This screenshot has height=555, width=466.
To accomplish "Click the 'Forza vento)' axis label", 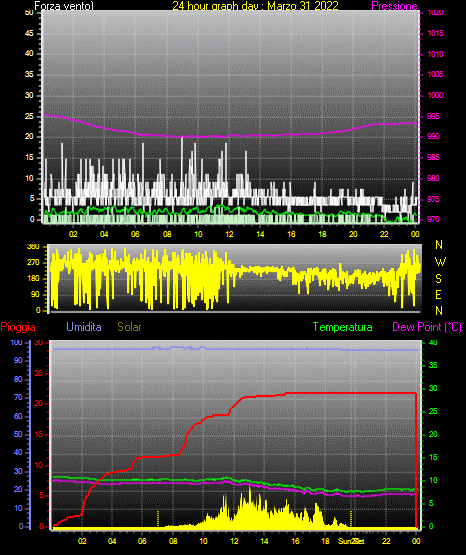I will pos(64,6).
